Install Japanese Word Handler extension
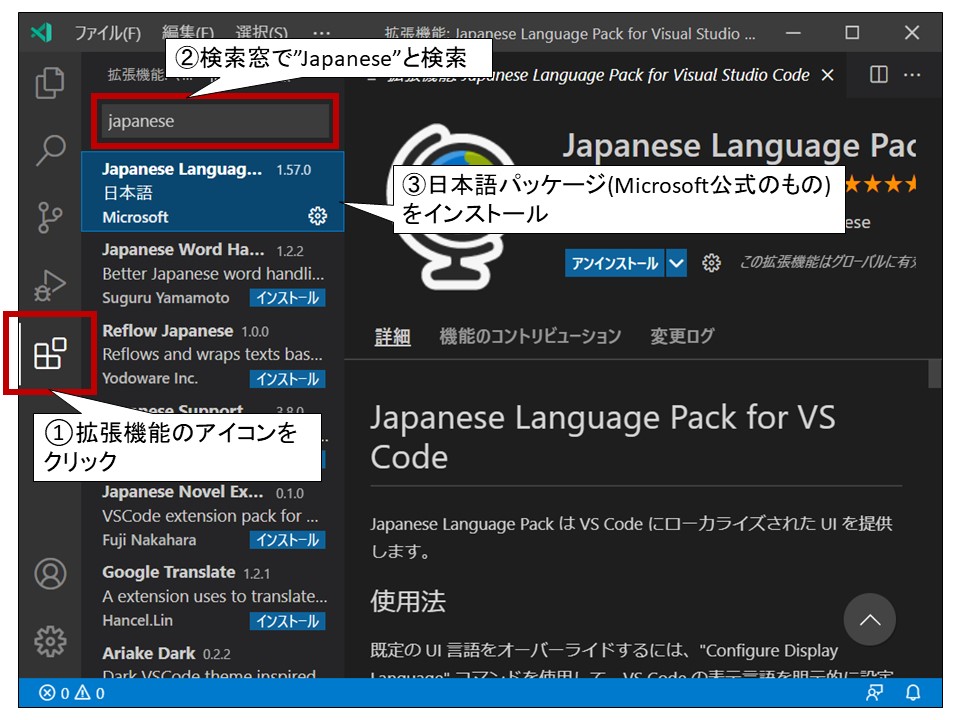The width and height of the screenshot is (960, 720). (x=287, y=298)
